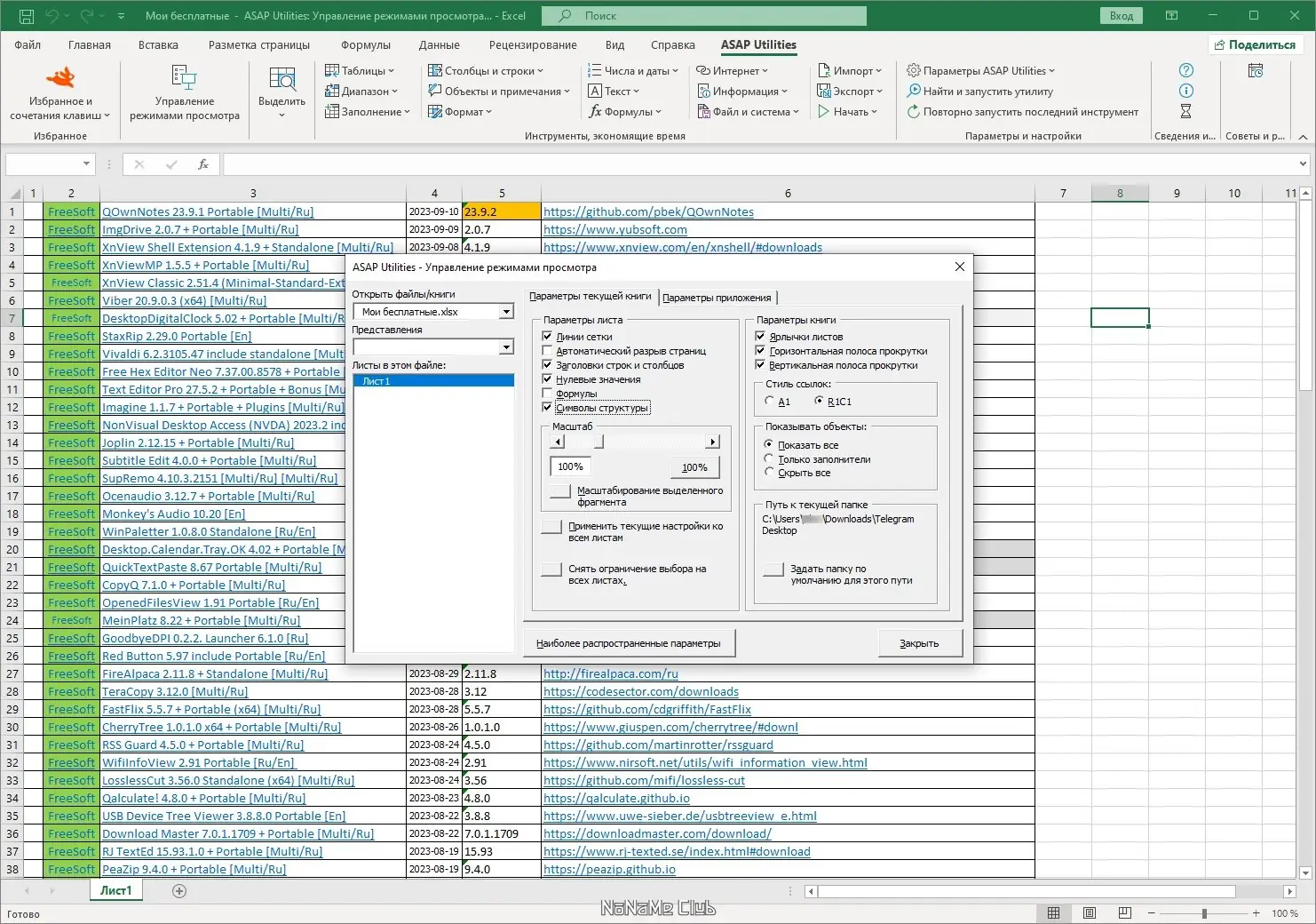Switch to Параметры приложения tab
The image size is (1316, 924).
point(717,298)
